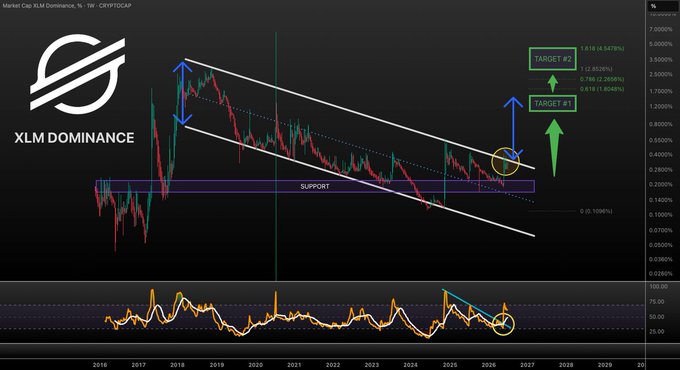Select the 3.5000% price axis label

[660, 60]
